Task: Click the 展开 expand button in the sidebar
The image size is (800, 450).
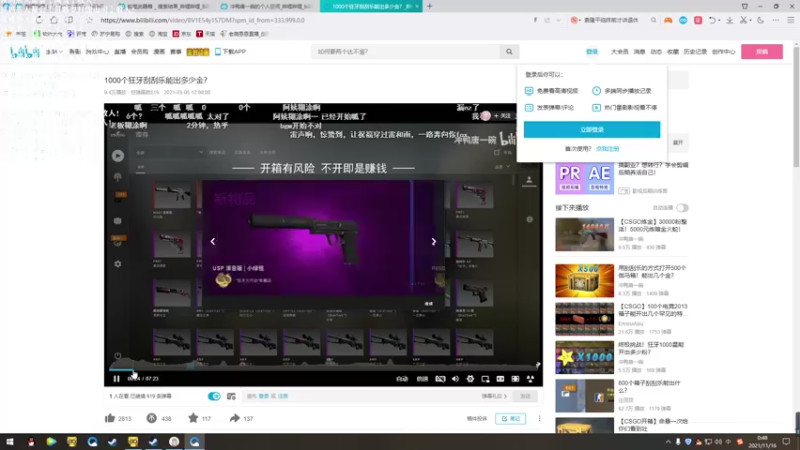Action: coord(678,142)
